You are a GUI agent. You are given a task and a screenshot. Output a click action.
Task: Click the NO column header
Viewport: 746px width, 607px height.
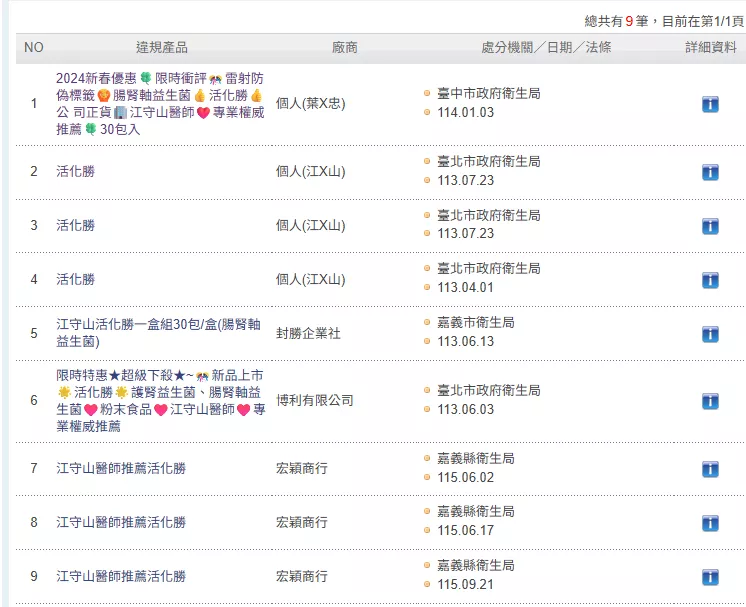pyautogui.click(x=34, y=48)
